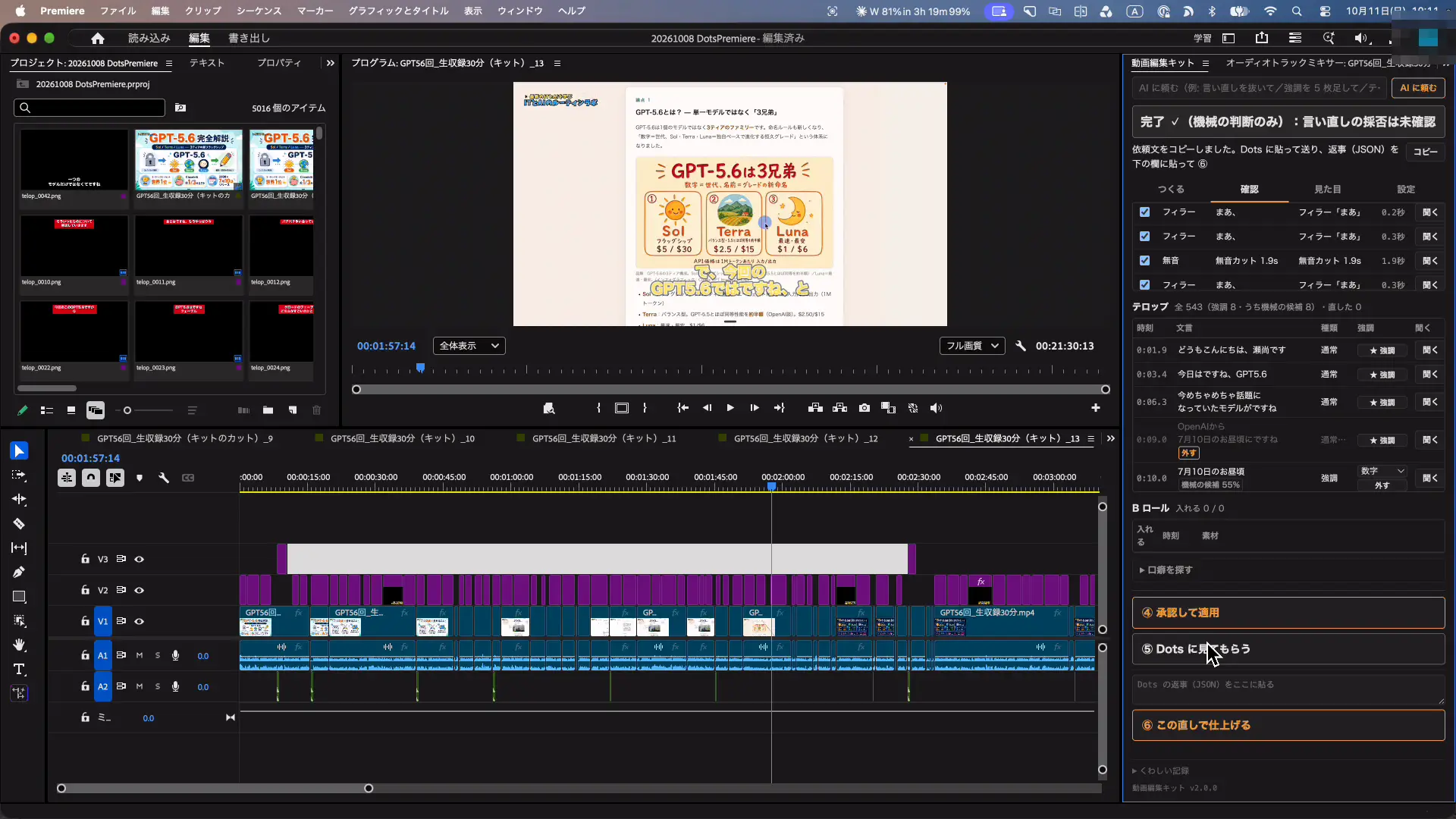The width and height of the screenshot is (1456, 819).
Task: Show more panel tabs chevron in Project panel
Action: point(330,64)
